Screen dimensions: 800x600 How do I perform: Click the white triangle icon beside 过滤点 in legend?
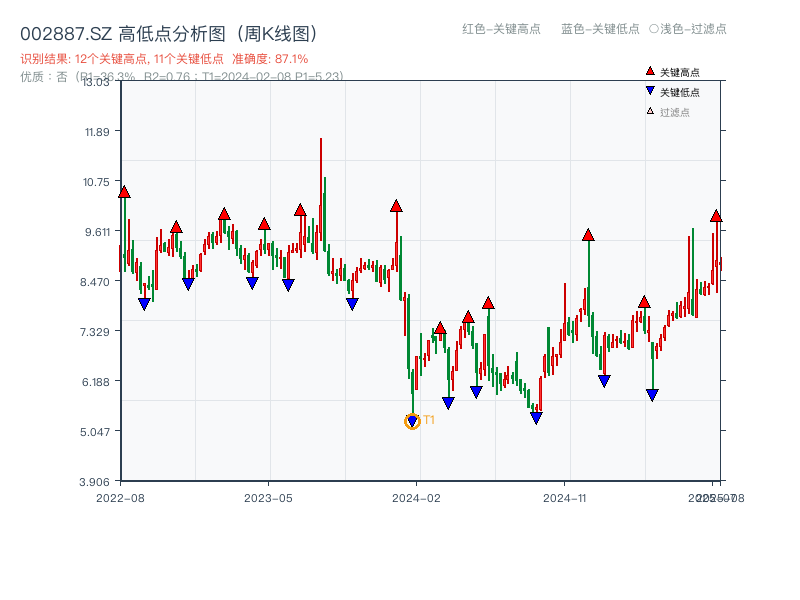point(650,111)
